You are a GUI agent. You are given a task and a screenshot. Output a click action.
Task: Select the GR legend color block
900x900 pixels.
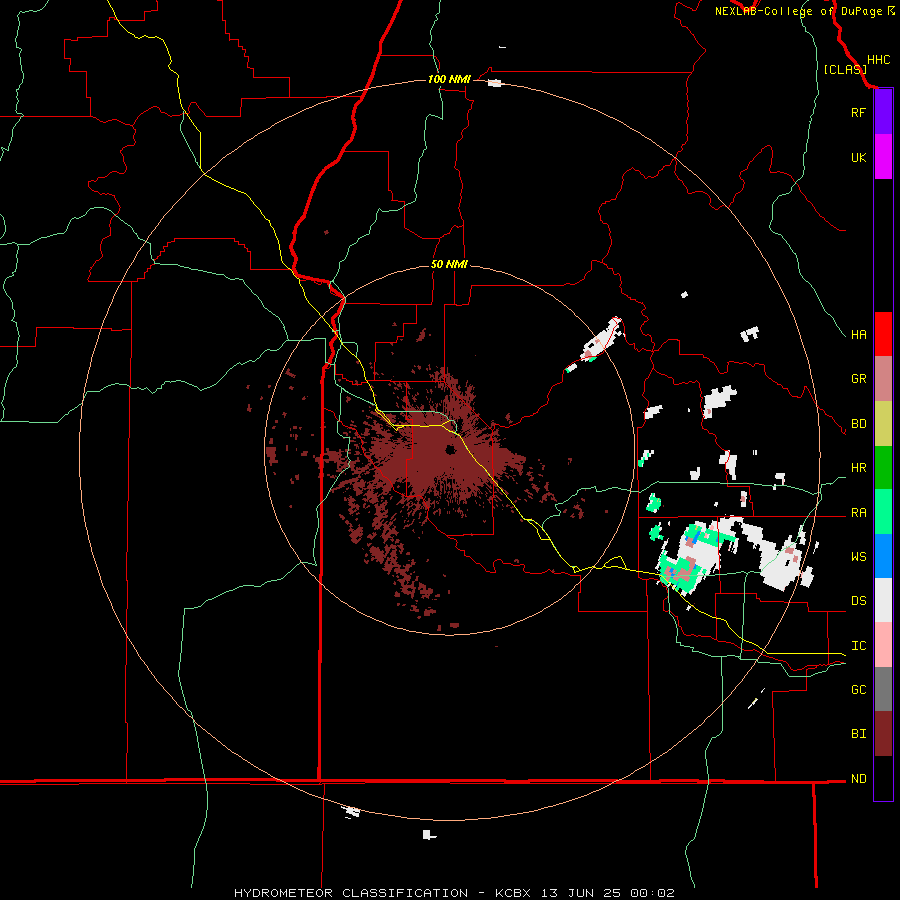[883, 379]
